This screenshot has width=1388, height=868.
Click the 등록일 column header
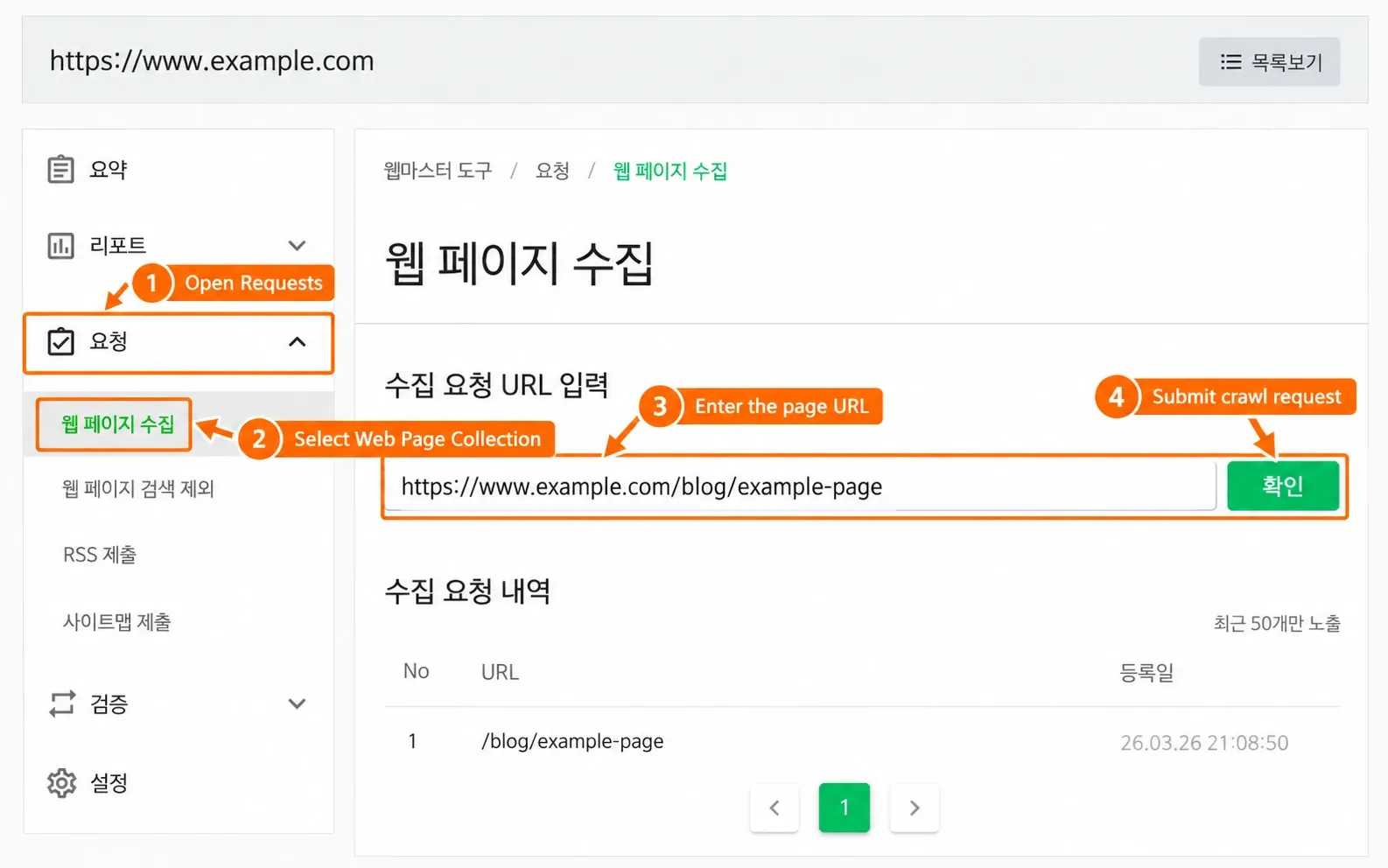[x=1146, y=672]
